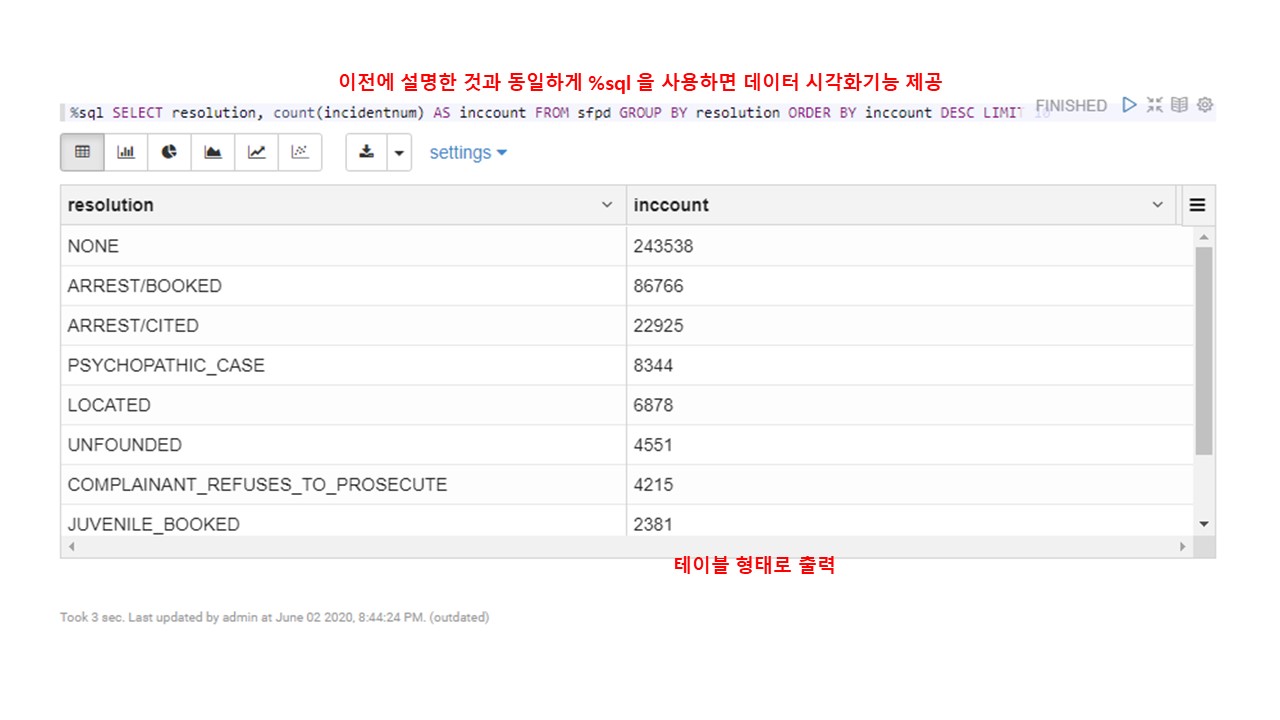
Task: Select the 22925 count cell
Action: pos(911,325)
